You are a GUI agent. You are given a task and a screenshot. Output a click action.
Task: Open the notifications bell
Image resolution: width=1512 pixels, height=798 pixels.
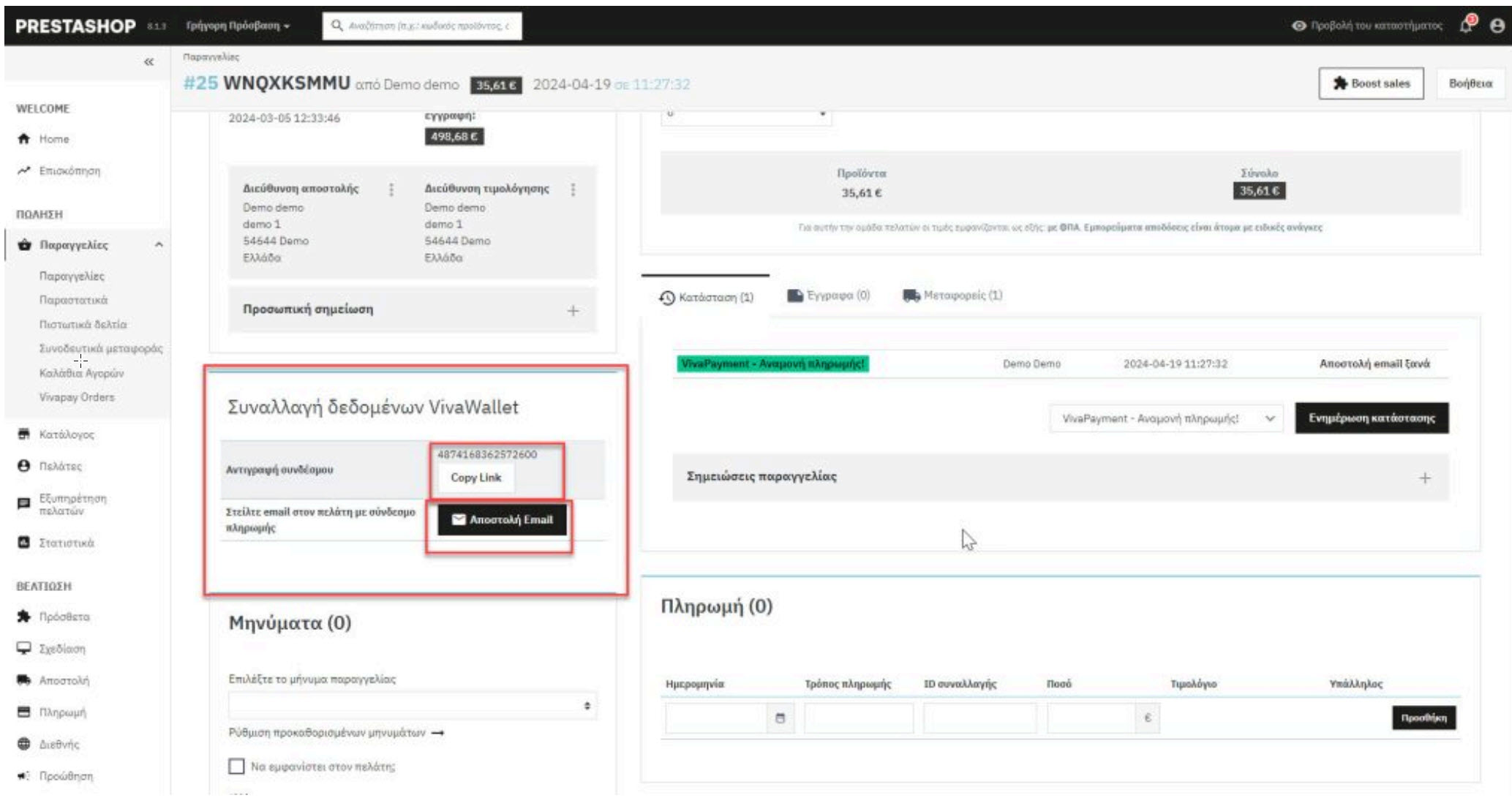[x=1467, y=25]
